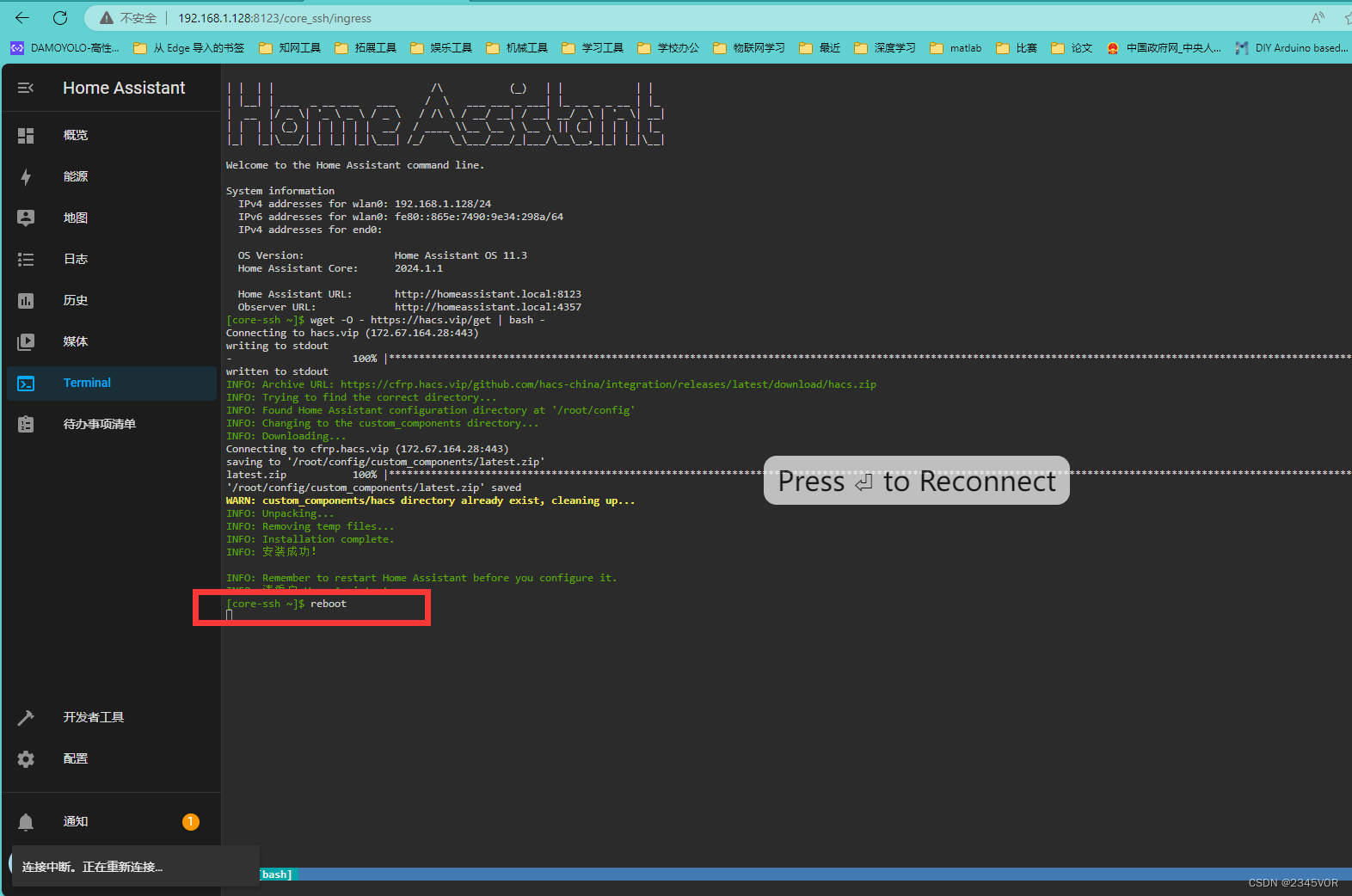Click the 不安全 security warning icon
The height and width of the screenshot is (896, 1352).
(x=107, y=18)
